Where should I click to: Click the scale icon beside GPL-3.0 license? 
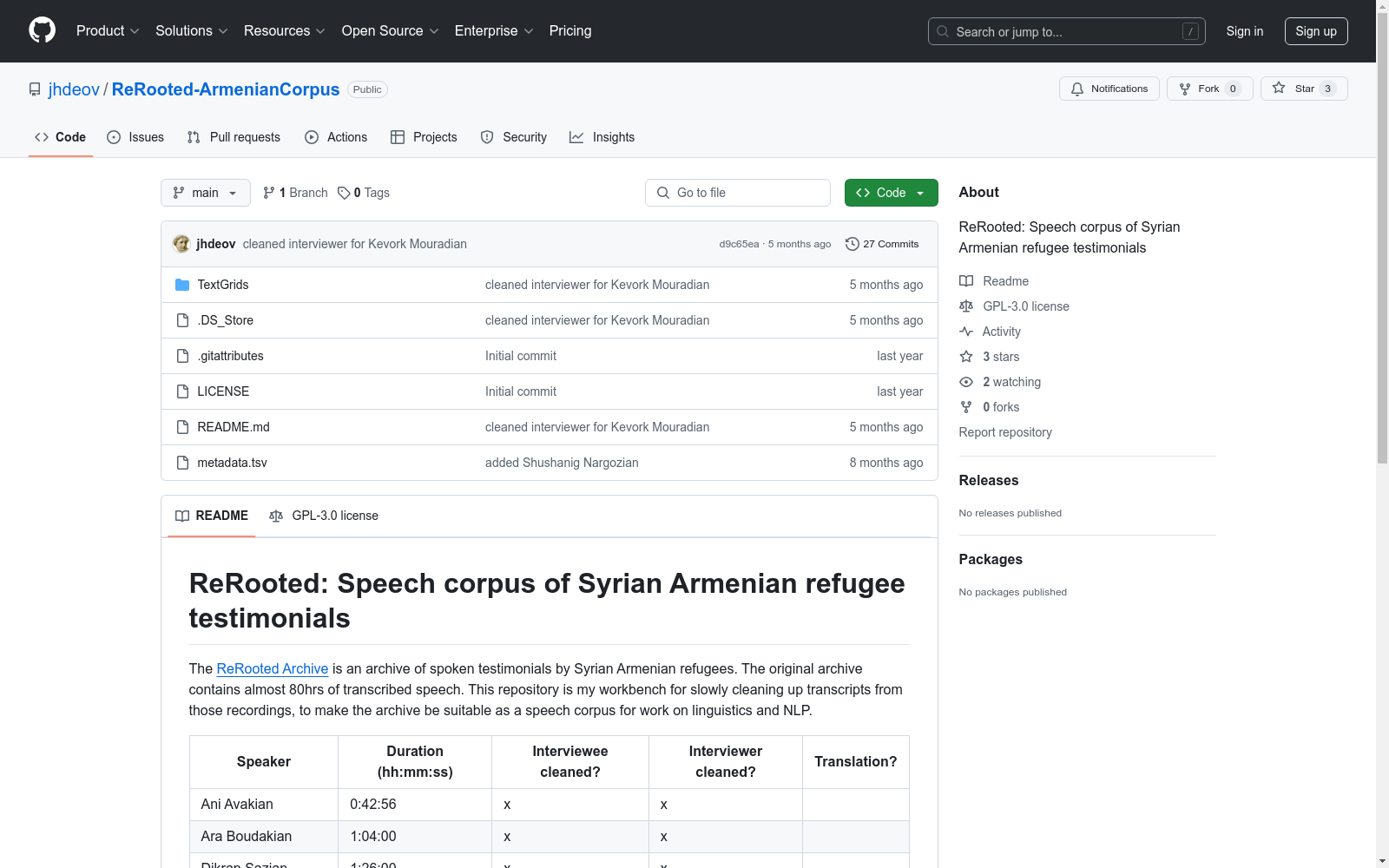point(966,306)
